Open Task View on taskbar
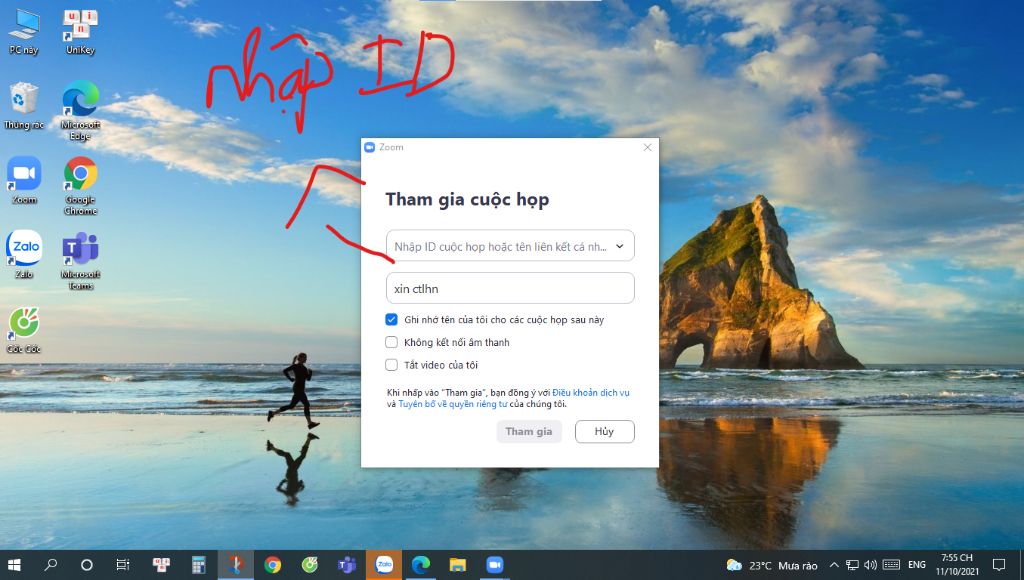 [122, 565]
